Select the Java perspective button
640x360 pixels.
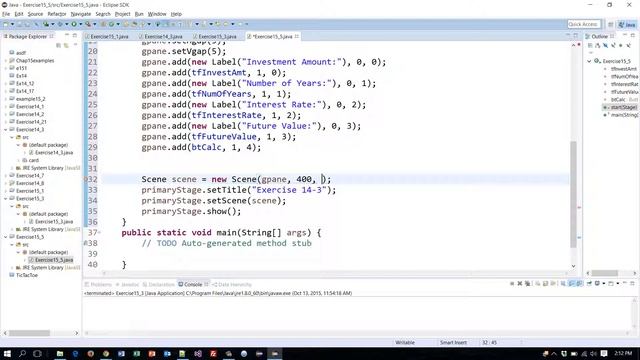[627, 24]
